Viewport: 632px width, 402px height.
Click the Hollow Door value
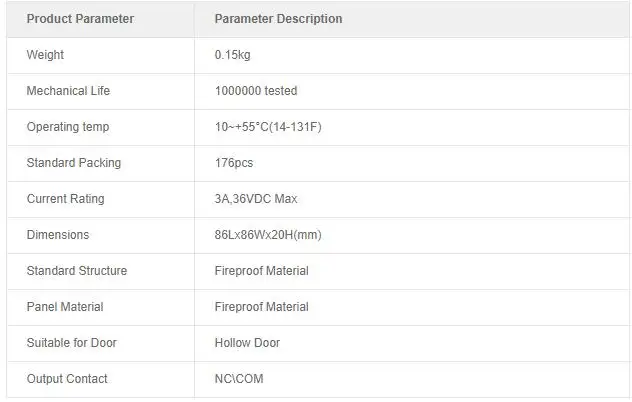click(x=247, y=343)
